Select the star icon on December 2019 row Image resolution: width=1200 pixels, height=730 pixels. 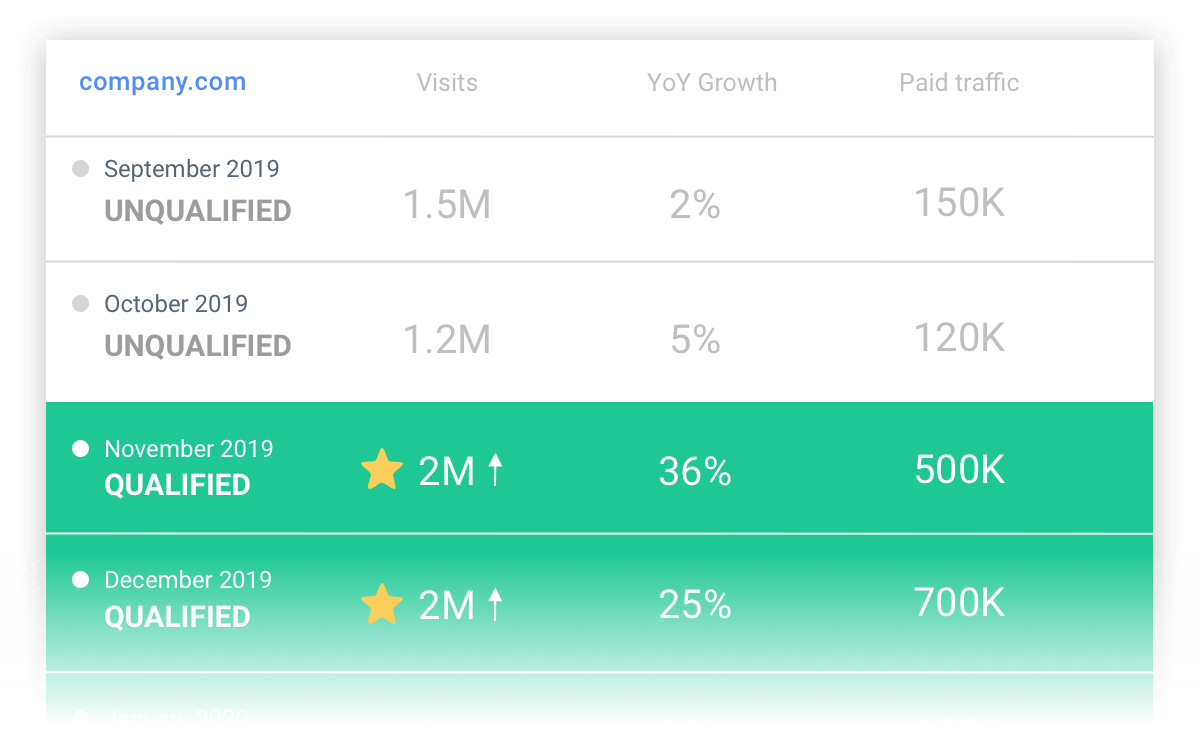(381, 602)
